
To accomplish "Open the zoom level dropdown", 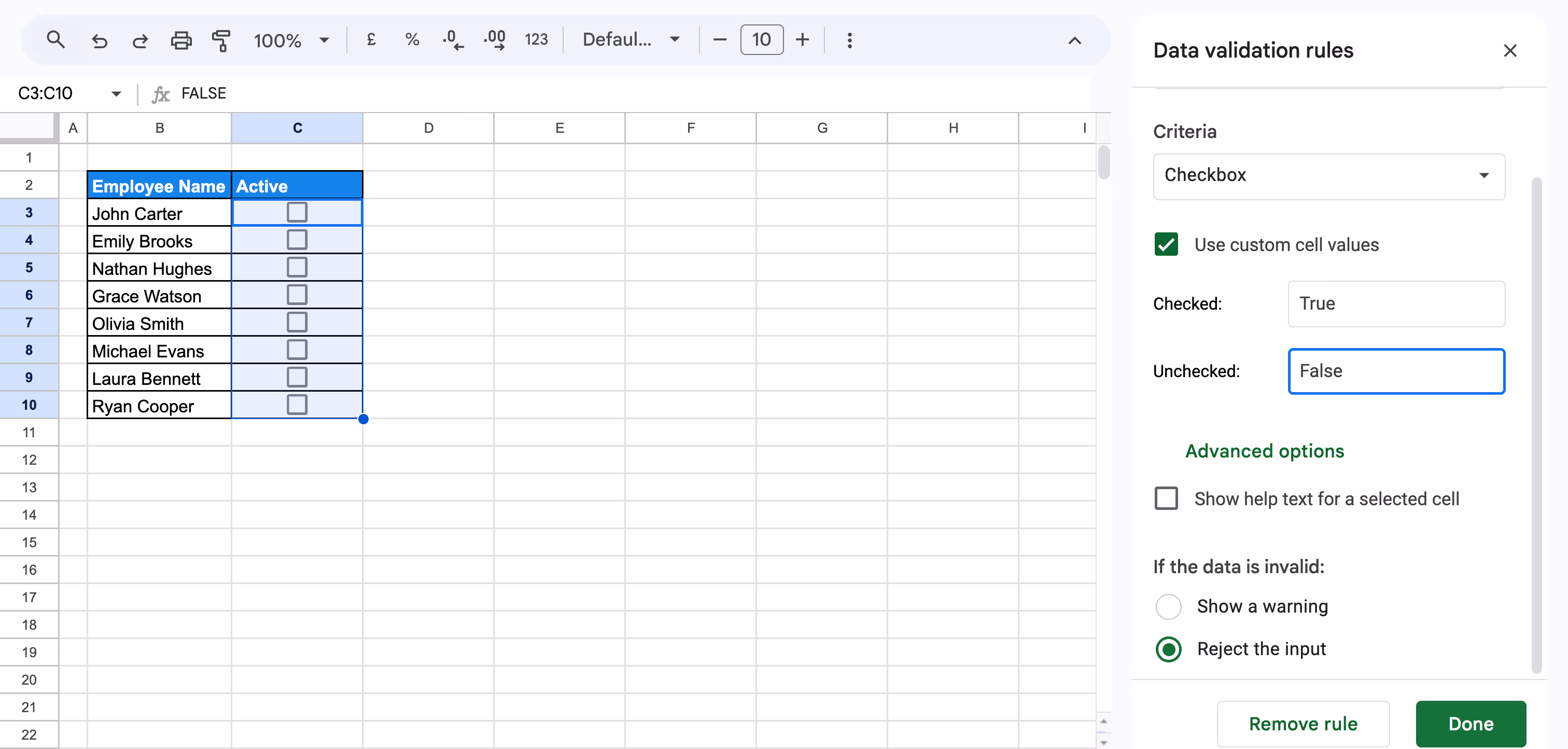I will [325, 39].
